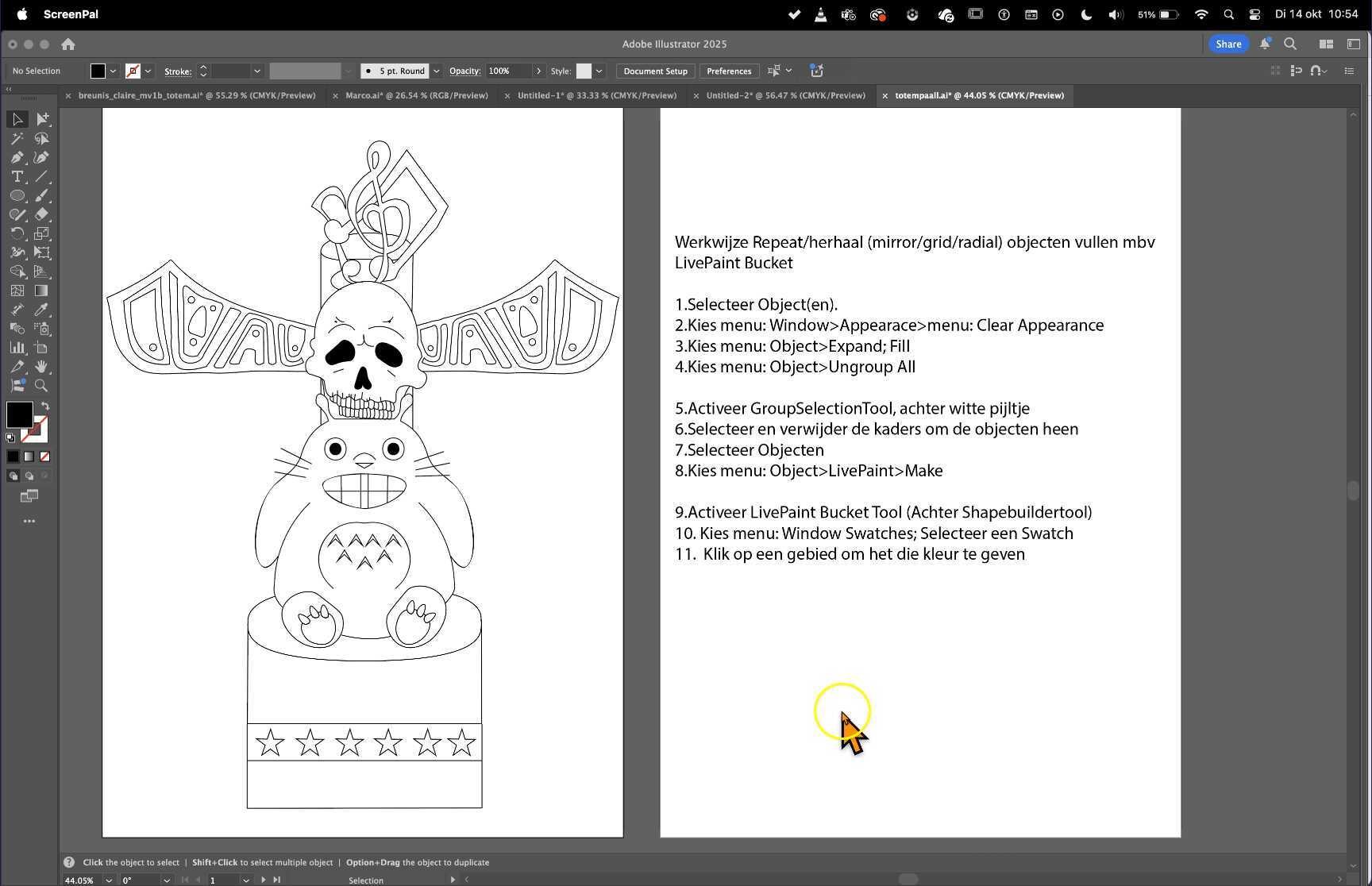
Task: Pick the Eraser tool
Action: click(41, 214)
